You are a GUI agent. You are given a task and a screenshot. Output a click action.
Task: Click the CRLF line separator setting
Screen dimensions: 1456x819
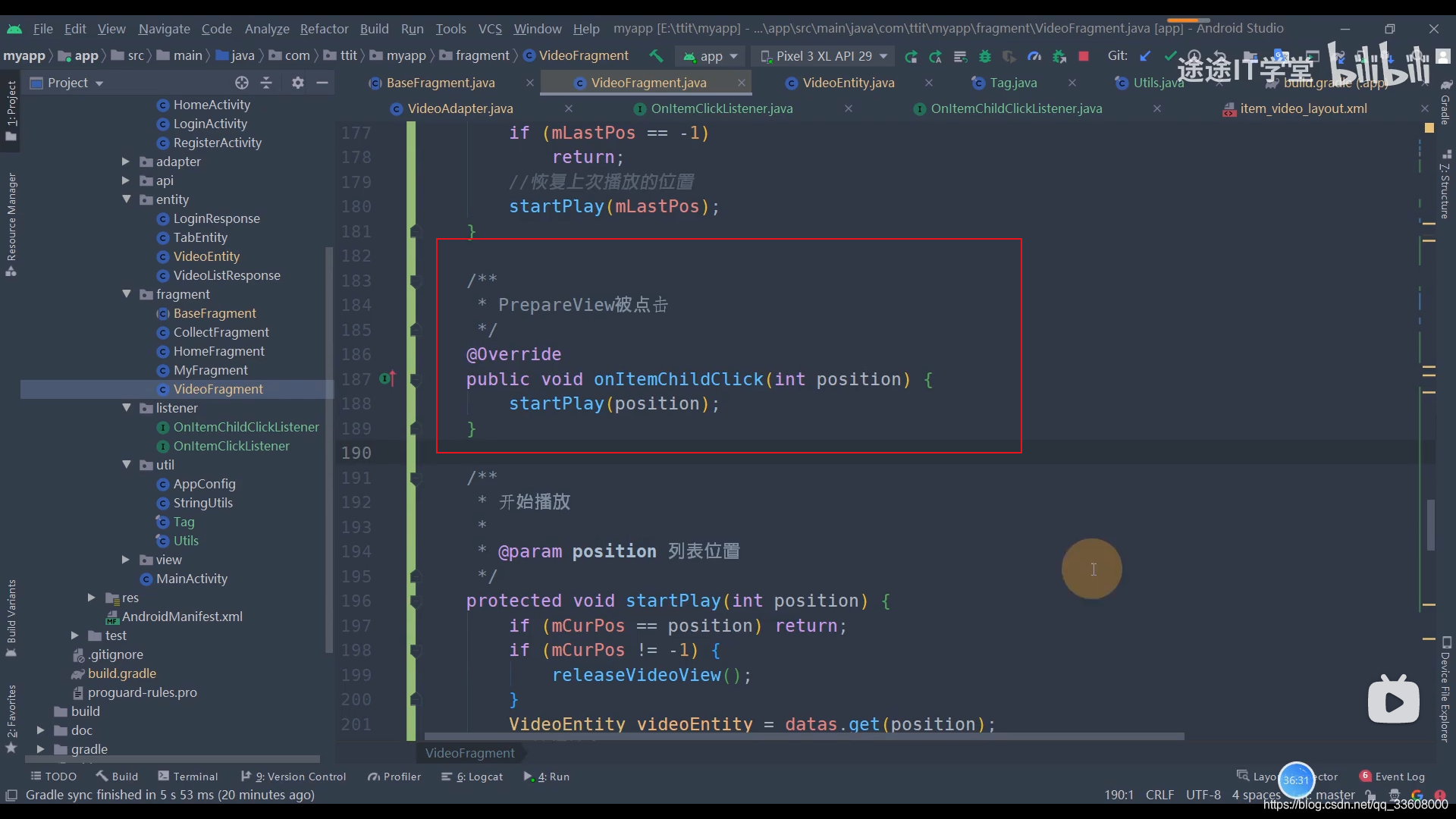[x=1159, y=795]
